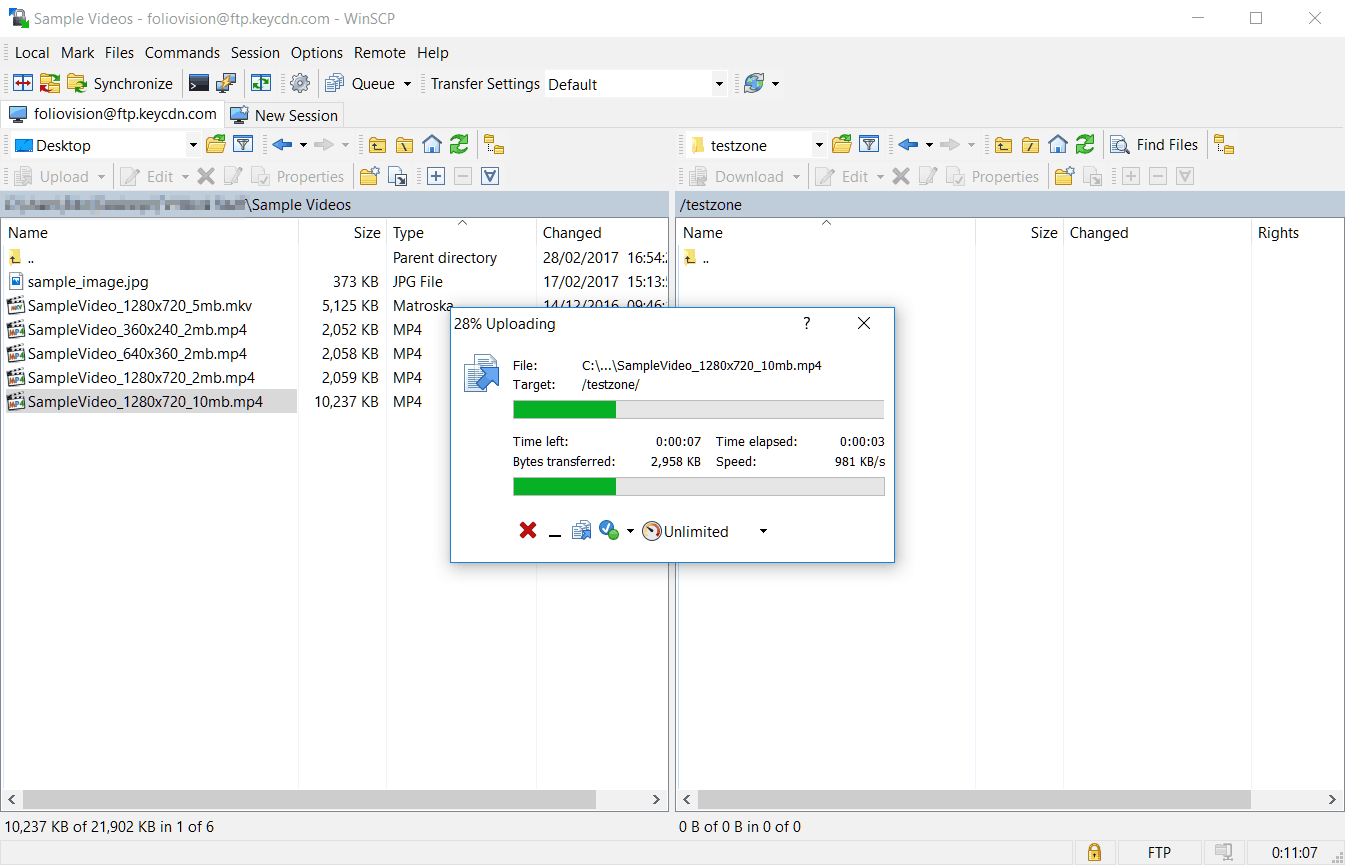The width and height of the screenshot is (1345, 865).
Task: Open the Unlimited speed limit dropdown
Action: point(763,531)
